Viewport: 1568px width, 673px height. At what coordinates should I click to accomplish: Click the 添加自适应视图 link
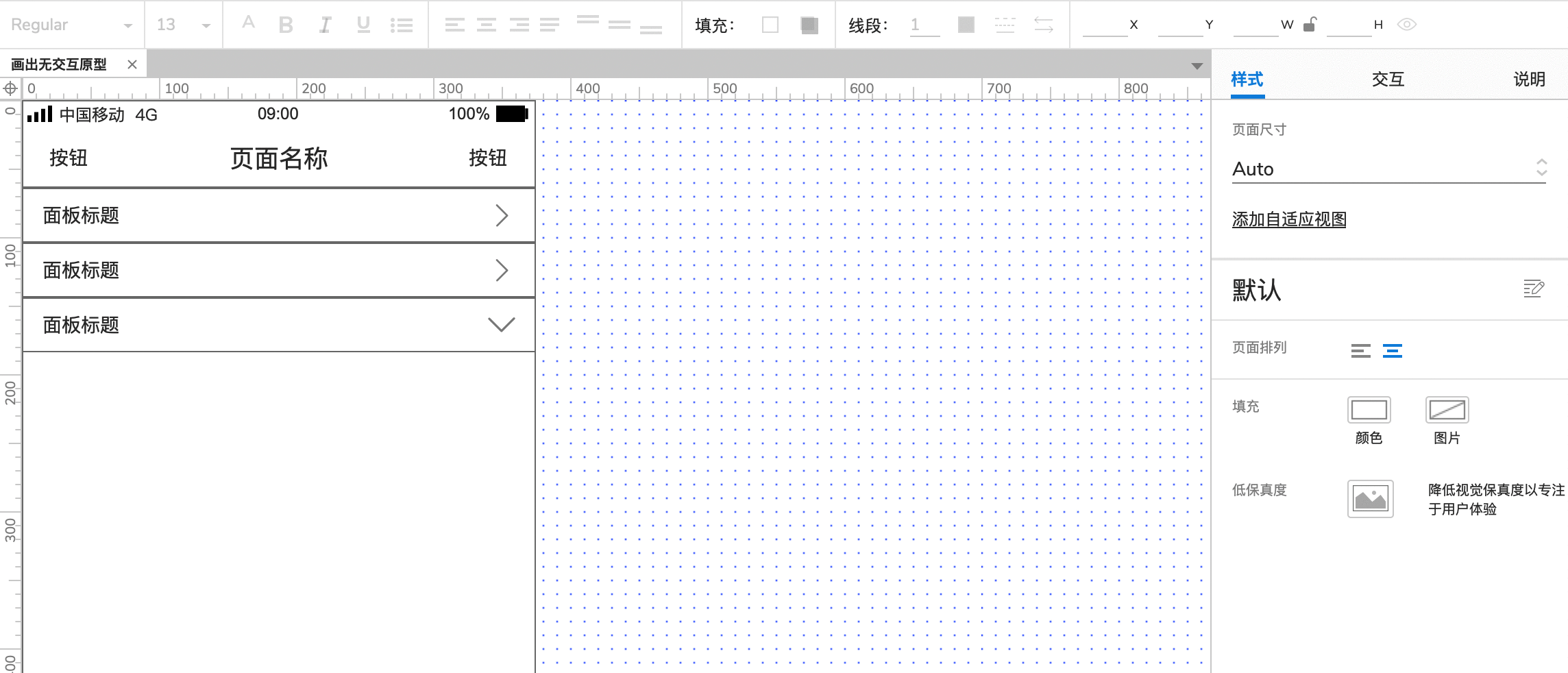1288,219
